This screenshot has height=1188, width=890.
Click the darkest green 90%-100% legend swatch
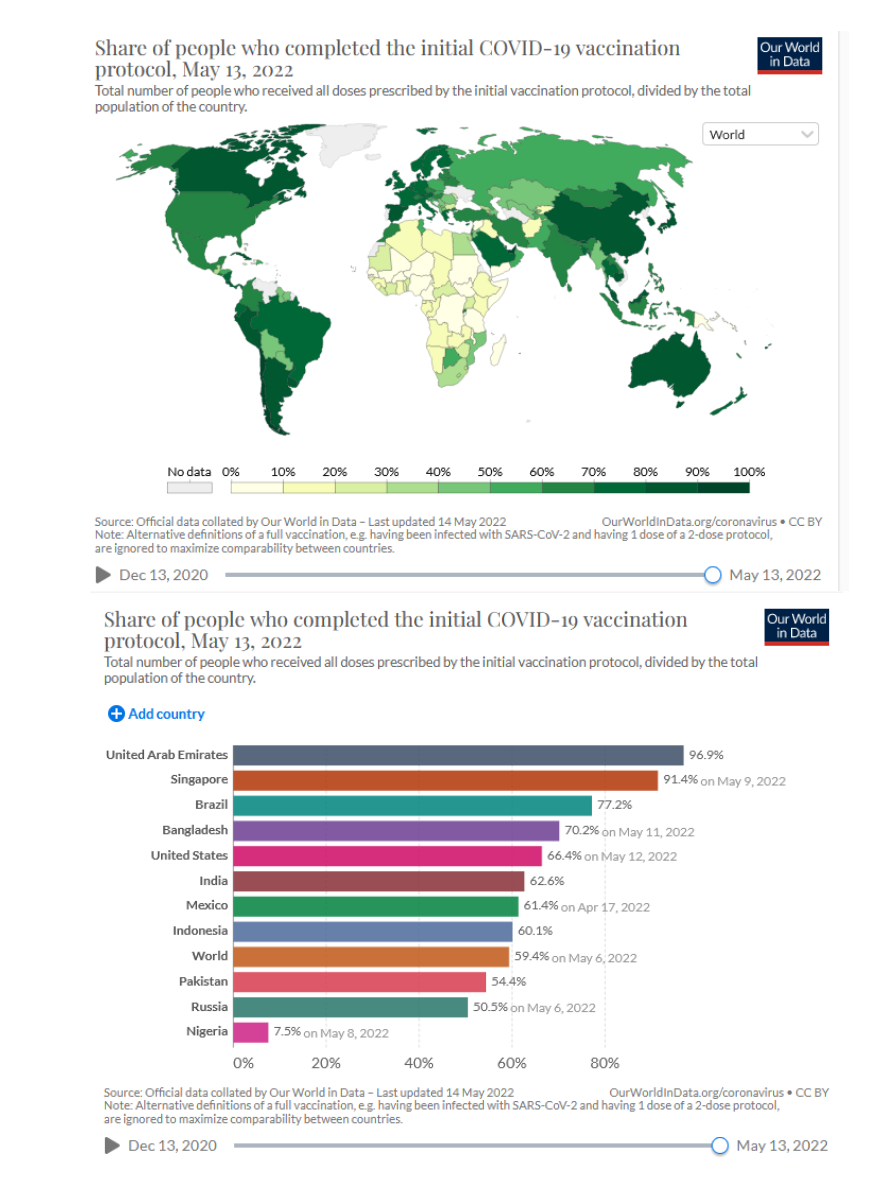coord(723,487)
